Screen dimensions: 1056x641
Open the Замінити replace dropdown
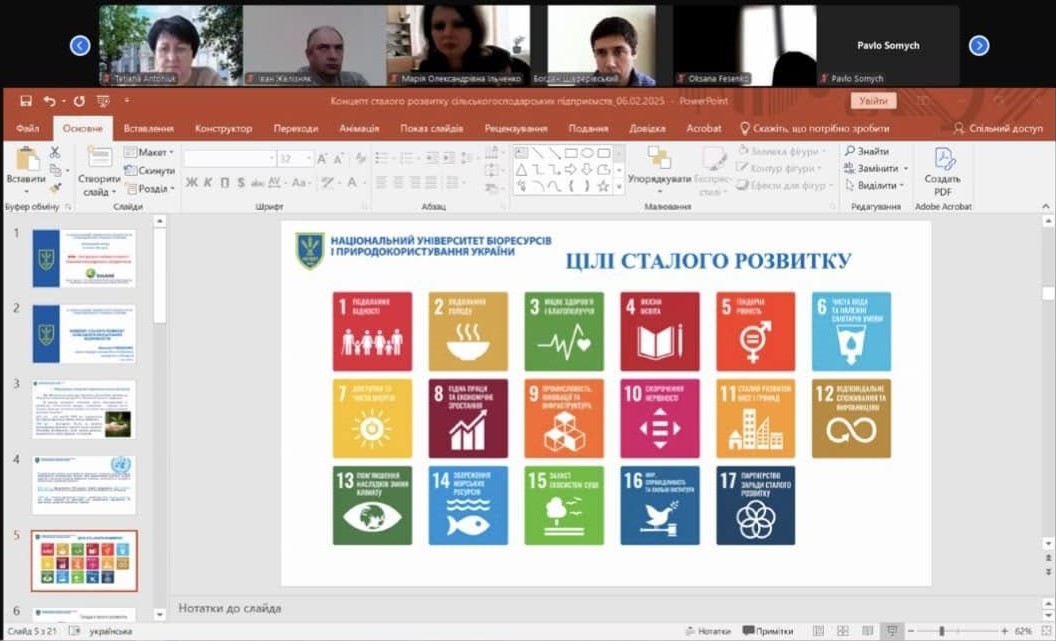(x=876, y=168)
